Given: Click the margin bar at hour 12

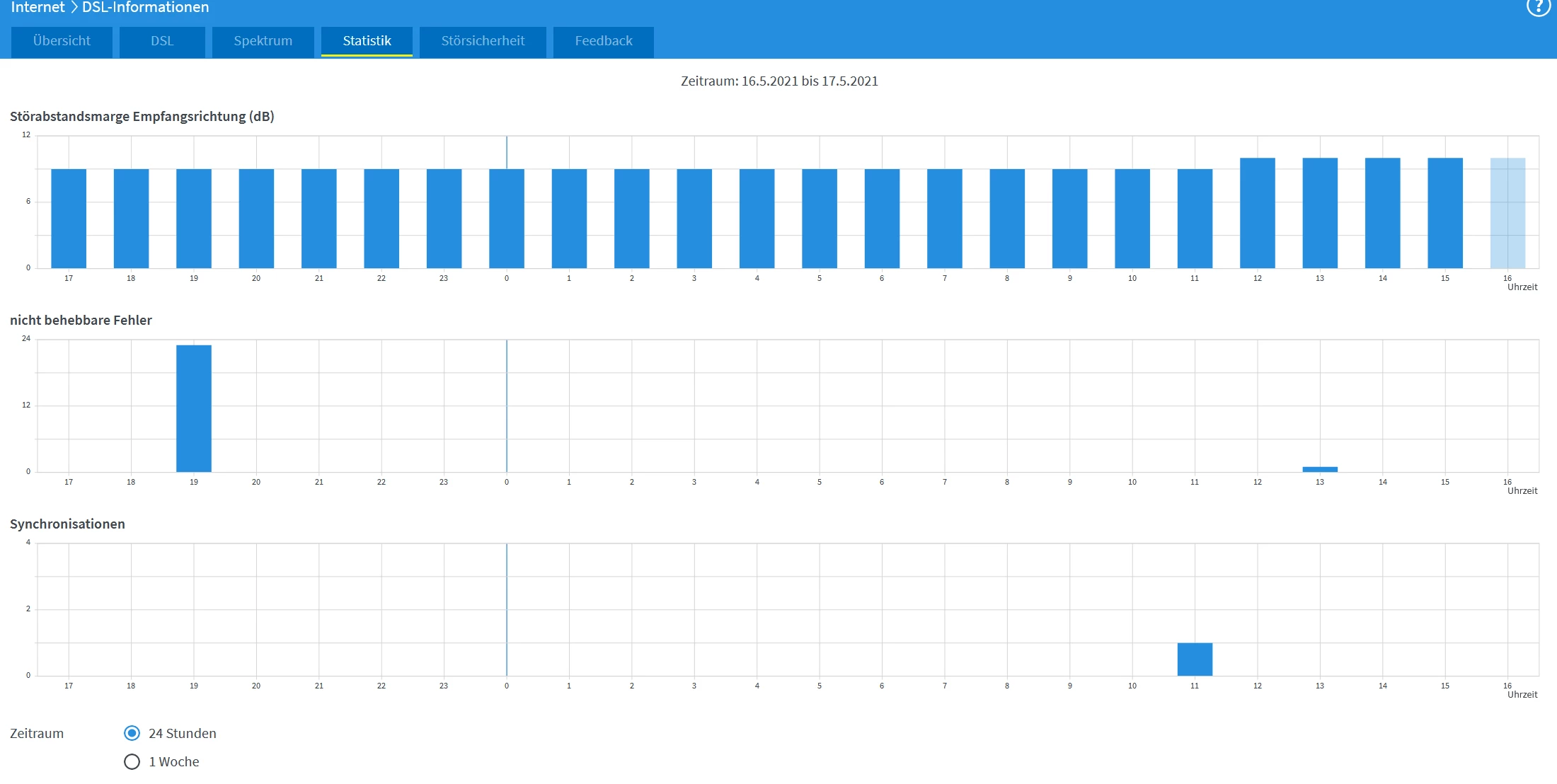Looking at the screenshot, I should (x=1258, y=213).
